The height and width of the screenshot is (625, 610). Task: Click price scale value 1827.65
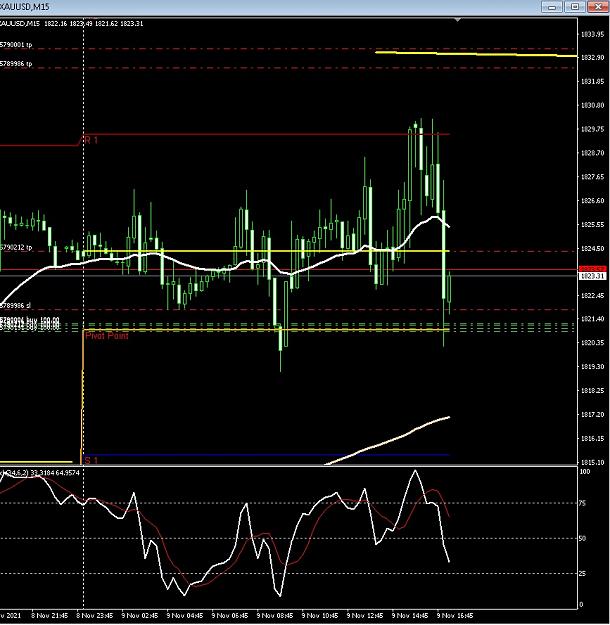coord(592,177)
